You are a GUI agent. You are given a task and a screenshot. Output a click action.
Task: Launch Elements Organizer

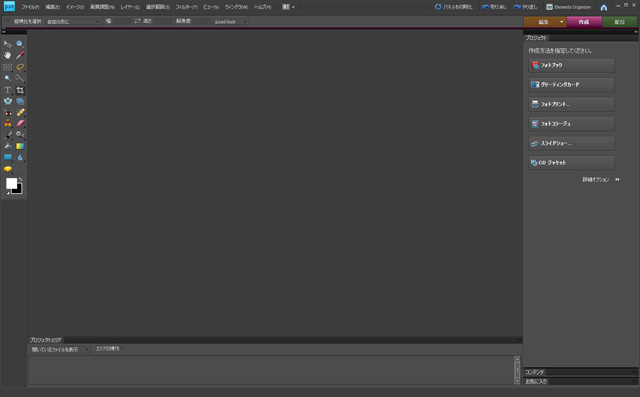click(569, 7)
